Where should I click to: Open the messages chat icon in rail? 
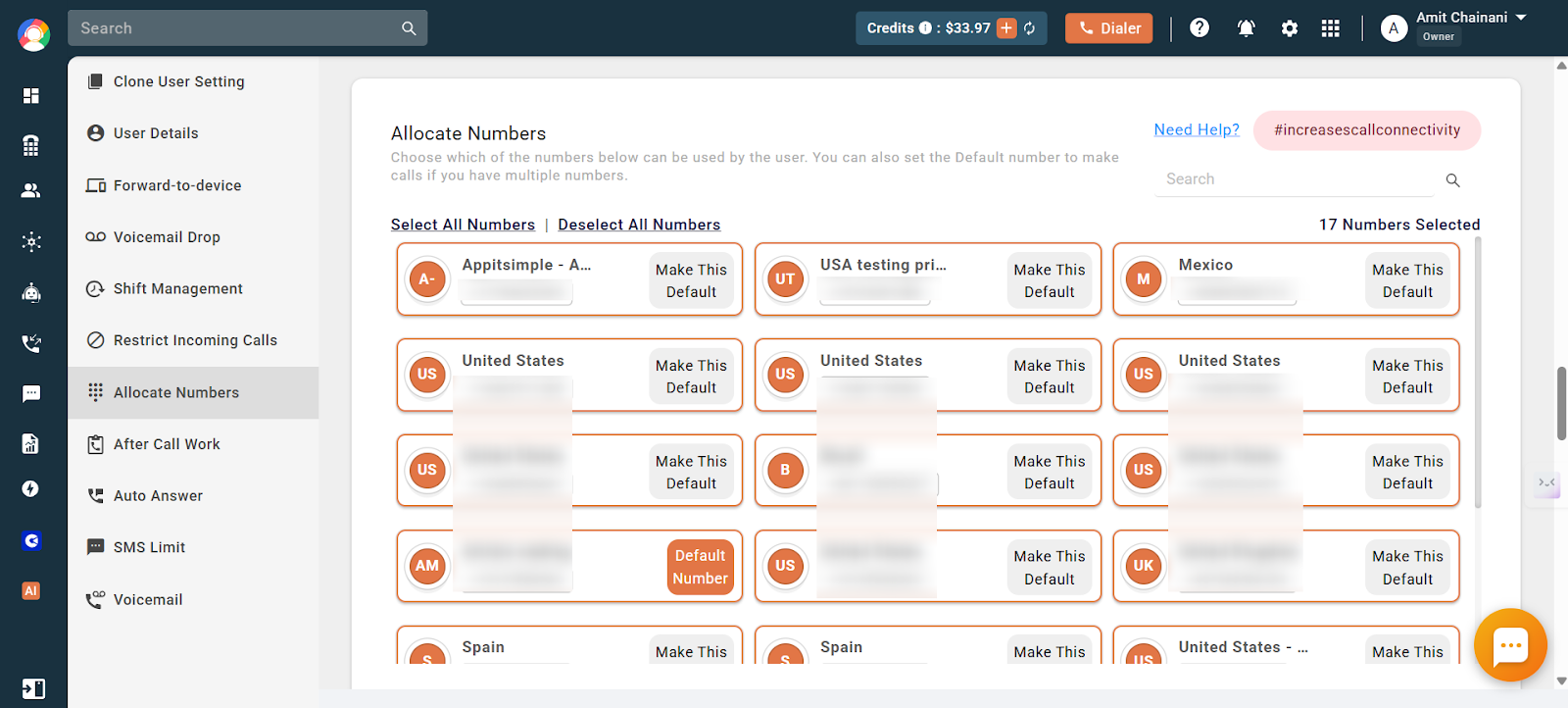[31, 393]
